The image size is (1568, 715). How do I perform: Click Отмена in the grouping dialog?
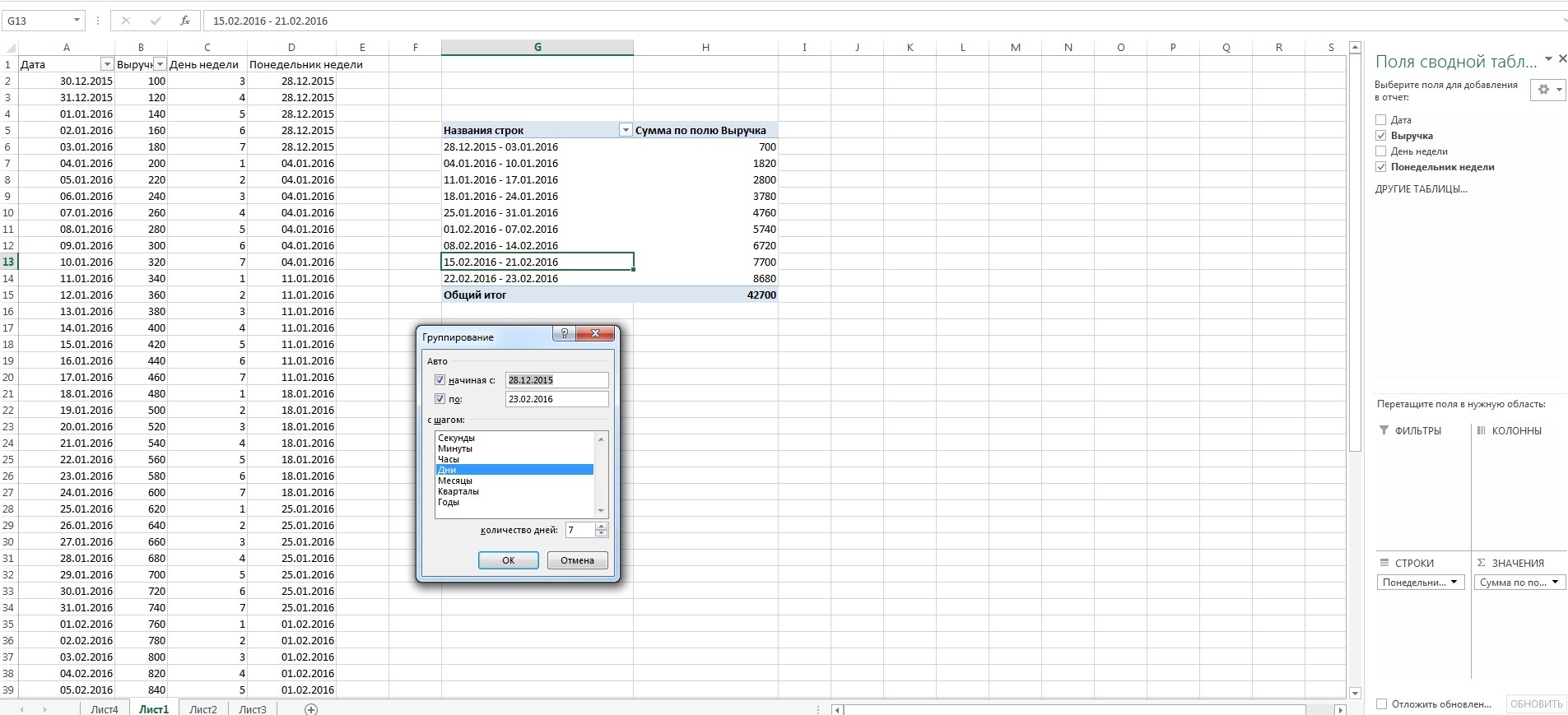pyautogui.click(x=578, y=560)
